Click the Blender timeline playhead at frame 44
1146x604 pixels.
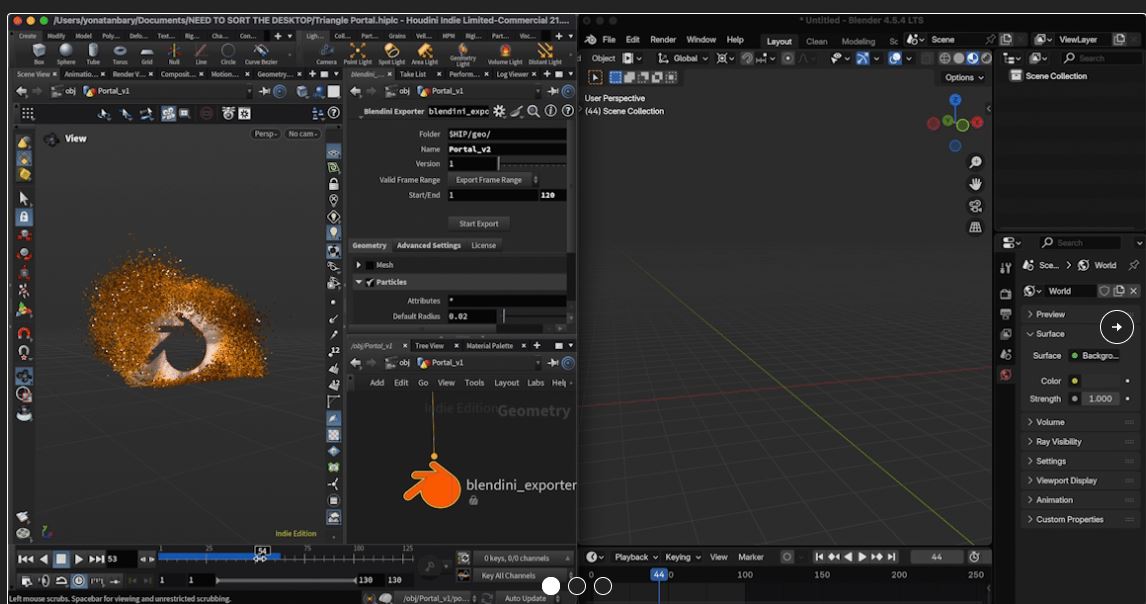tap(659, 575)
